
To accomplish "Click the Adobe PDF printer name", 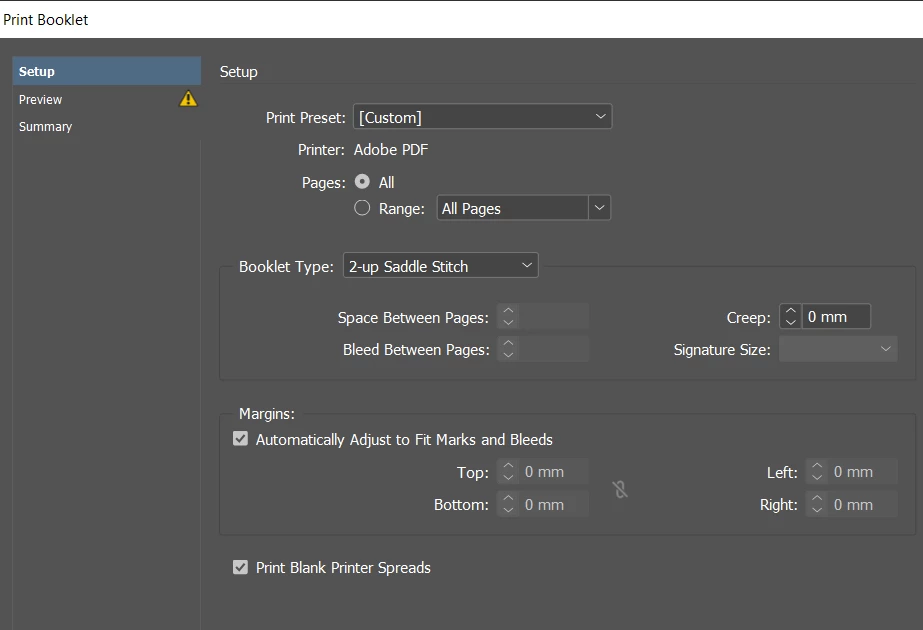I will (391, 150).
